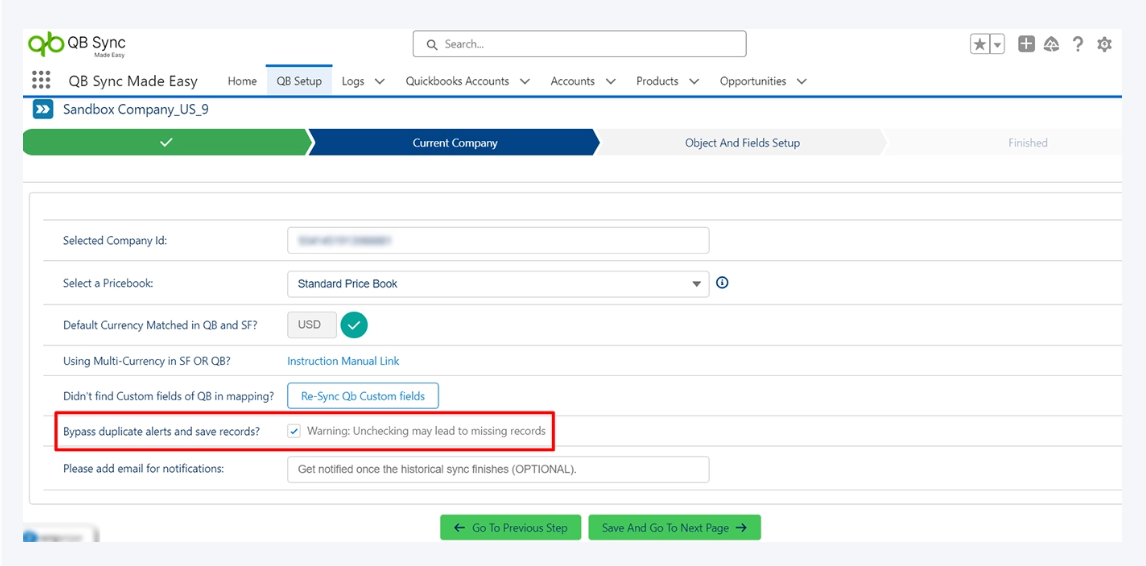Open the Quickbooks Accounts tab

458,81
